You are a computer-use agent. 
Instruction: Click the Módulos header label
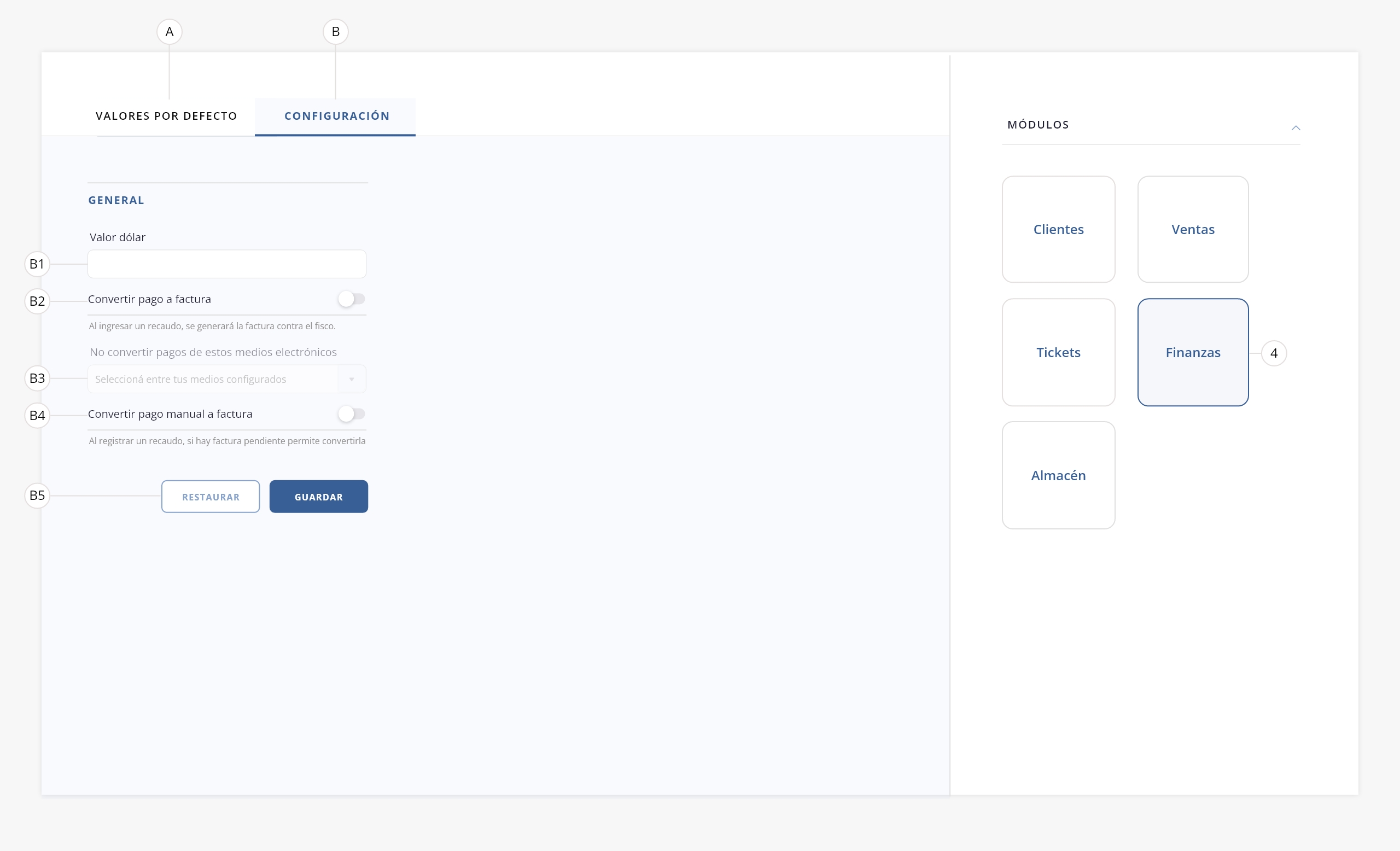tap(1037, 125)
